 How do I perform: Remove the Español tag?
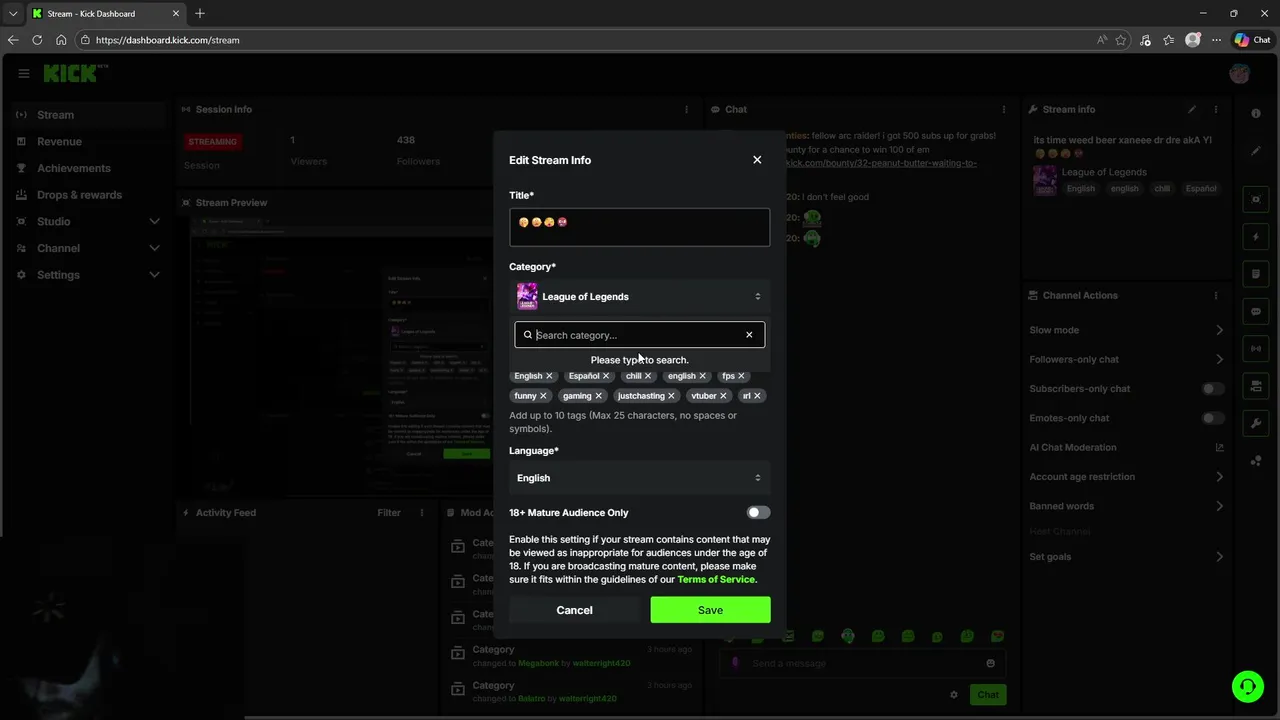tap(606, 376)
